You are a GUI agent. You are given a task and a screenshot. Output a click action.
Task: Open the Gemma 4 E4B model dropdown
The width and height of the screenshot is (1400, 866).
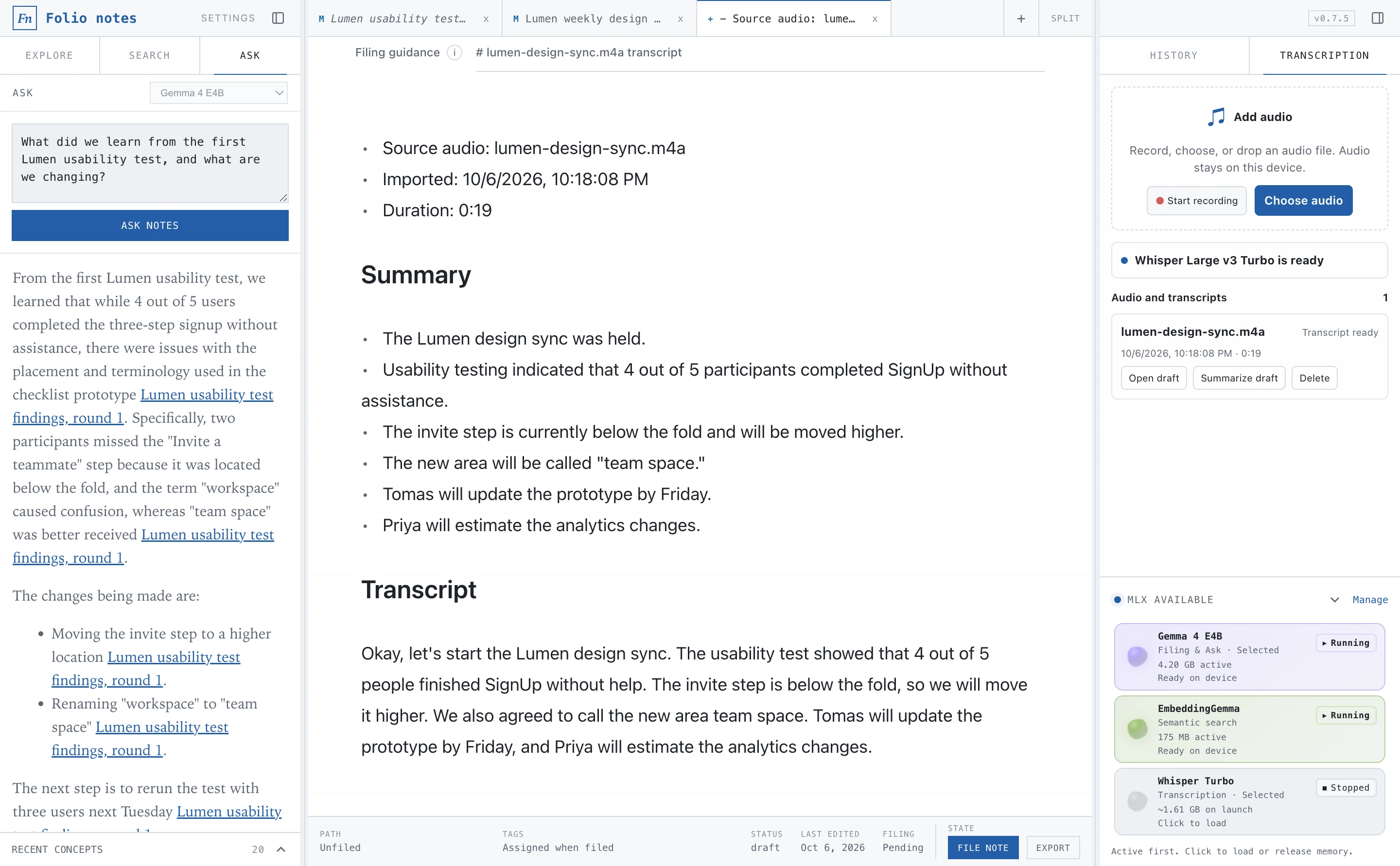pos(219,93)
